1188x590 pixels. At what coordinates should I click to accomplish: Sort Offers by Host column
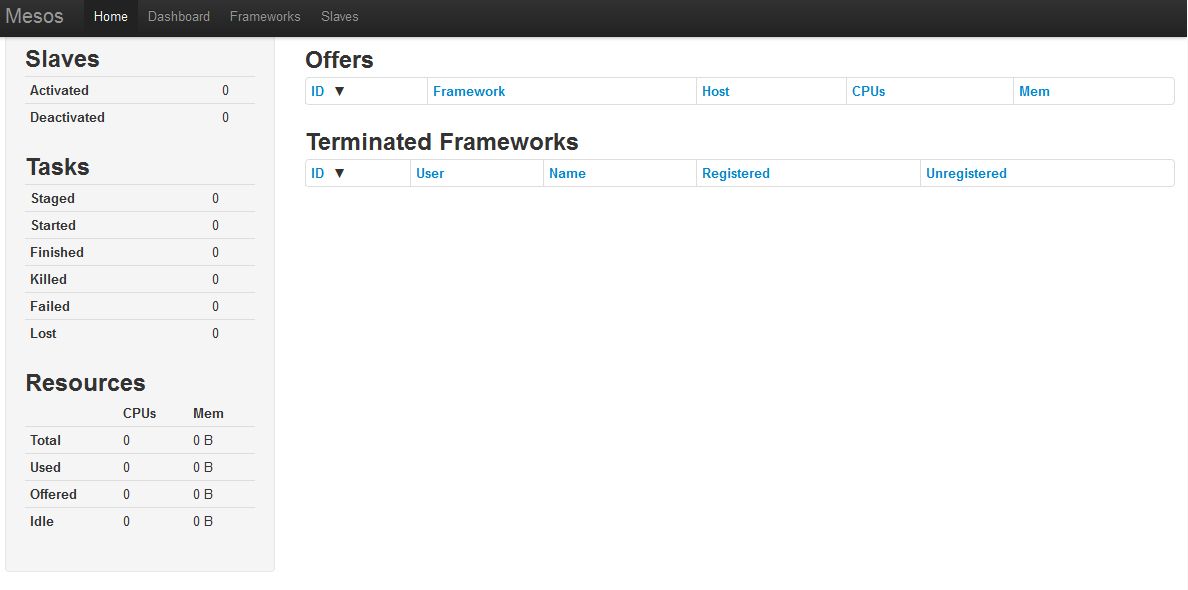point(715,92)
